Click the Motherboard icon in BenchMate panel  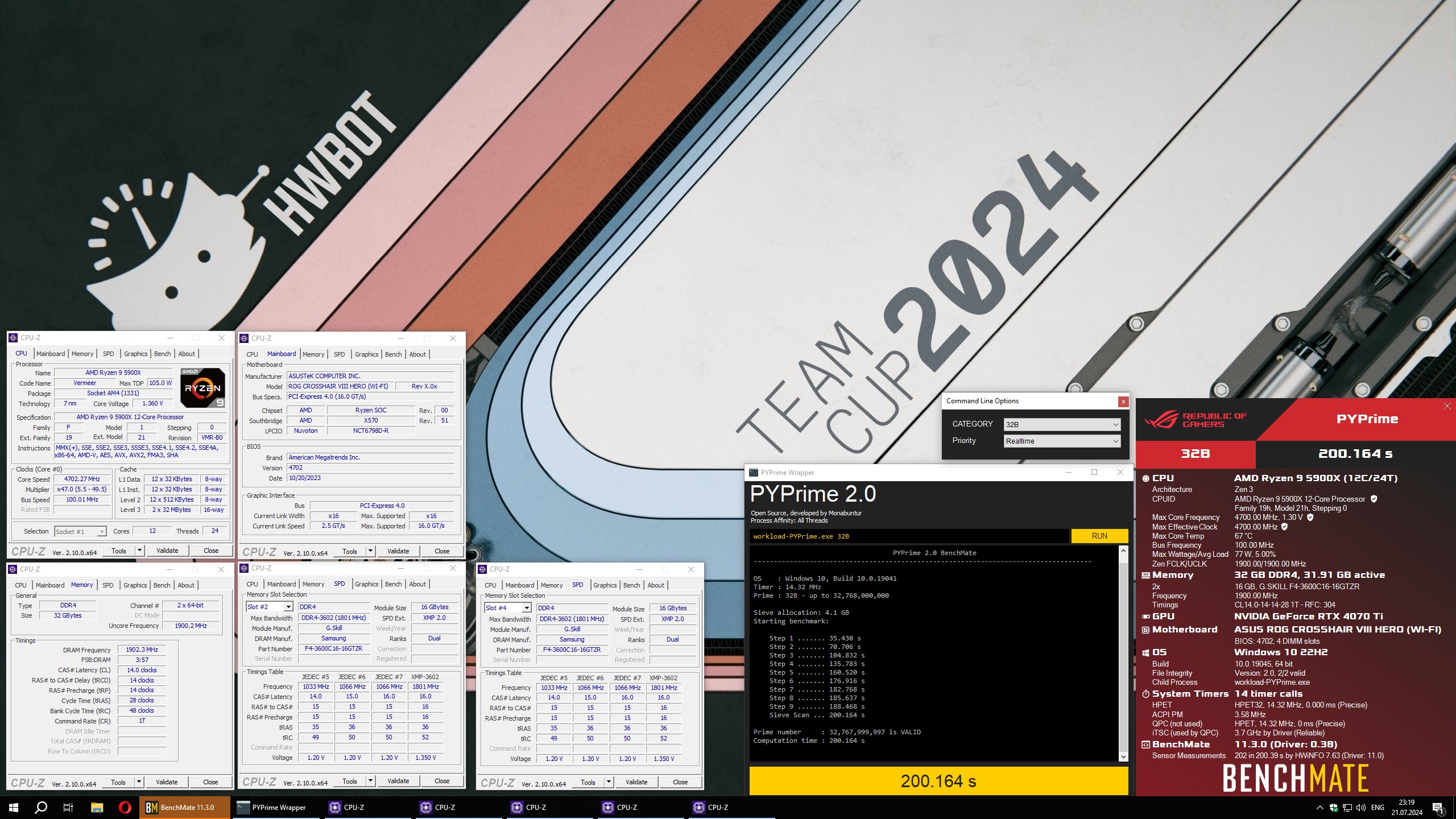point(1145,630)
